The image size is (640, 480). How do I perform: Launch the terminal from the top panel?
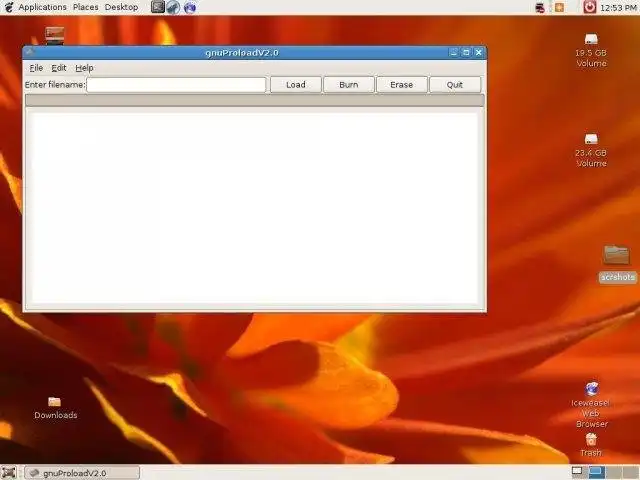pyautogui.click(x=158, y=7)
